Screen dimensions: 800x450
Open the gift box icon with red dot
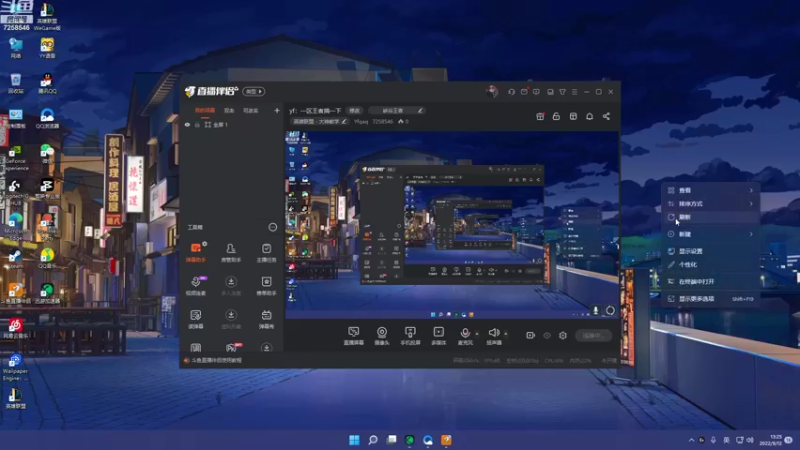pos(540,116)
